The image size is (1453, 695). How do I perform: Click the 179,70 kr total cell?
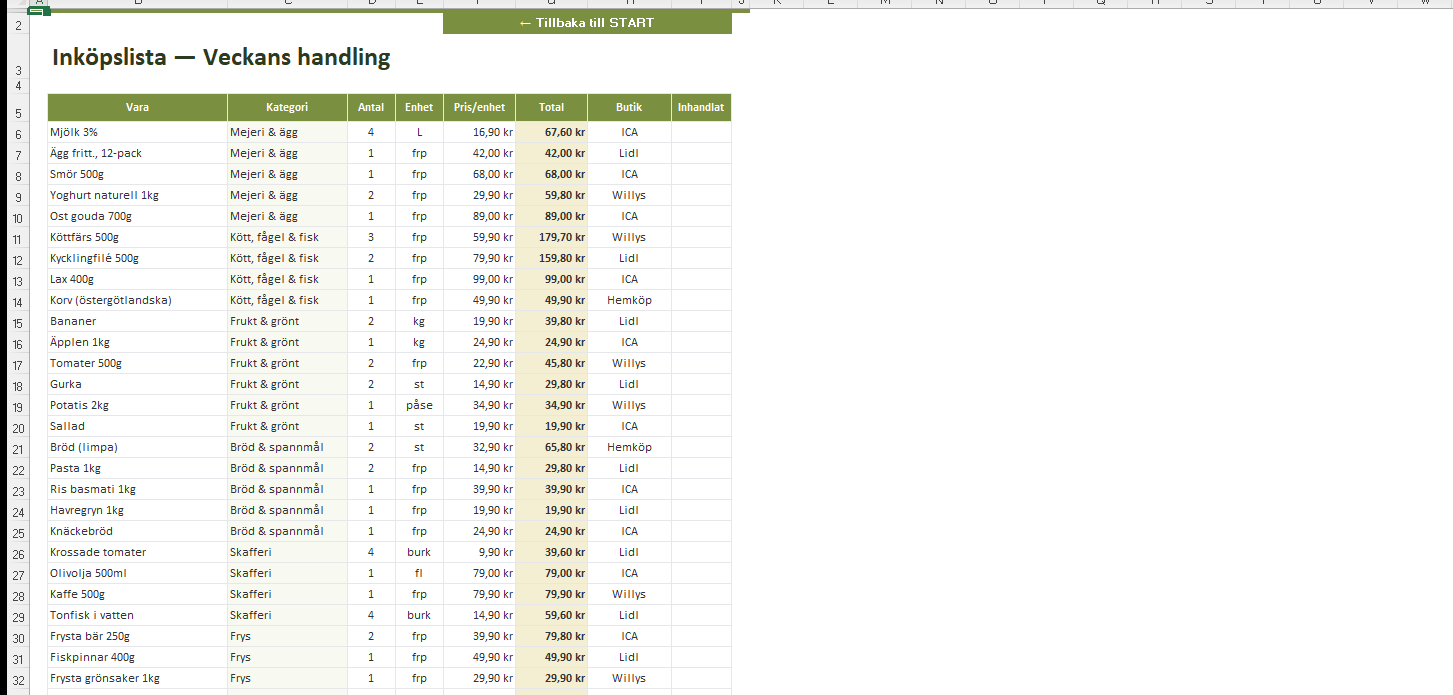[551, 237]
